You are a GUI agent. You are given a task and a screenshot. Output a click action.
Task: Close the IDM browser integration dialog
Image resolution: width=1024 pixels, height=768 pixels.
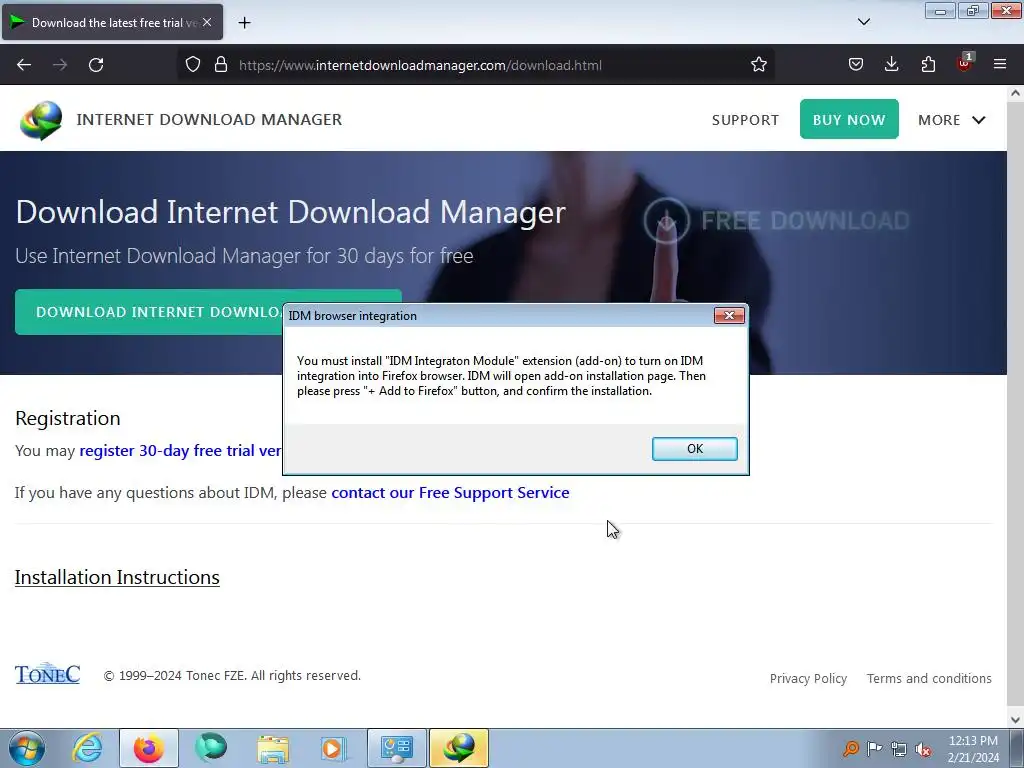[729, 315]
